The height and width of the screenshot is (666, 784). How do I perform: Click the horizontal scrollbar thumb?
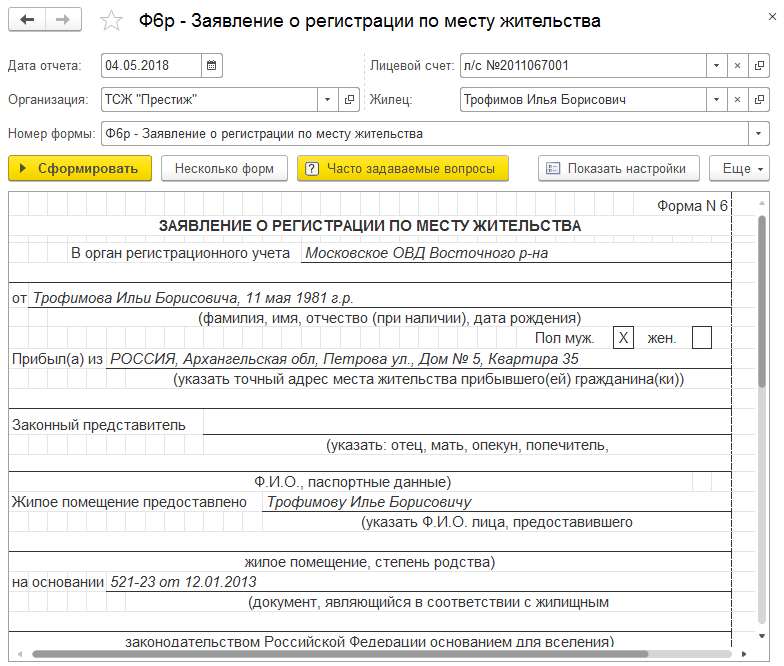tap(340, 654)
